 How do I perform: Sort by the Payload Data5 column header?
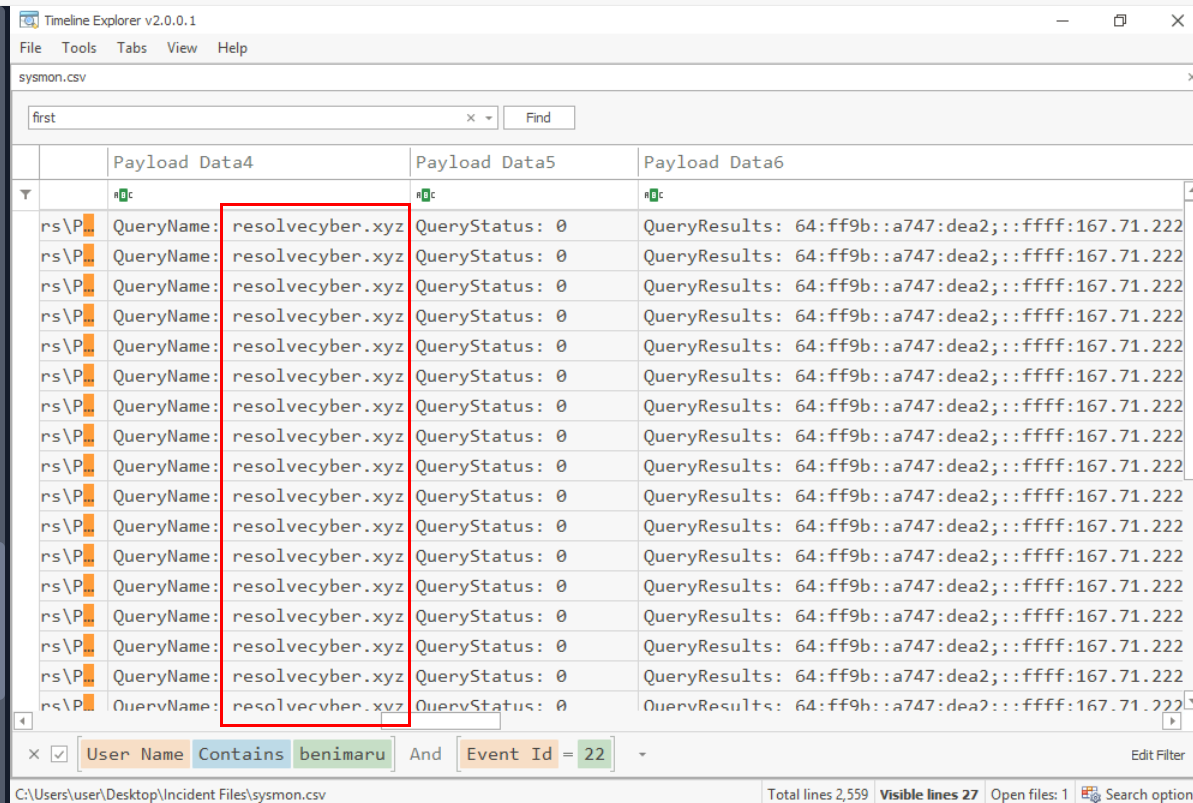pyautogui.click(x=523, y=162)
